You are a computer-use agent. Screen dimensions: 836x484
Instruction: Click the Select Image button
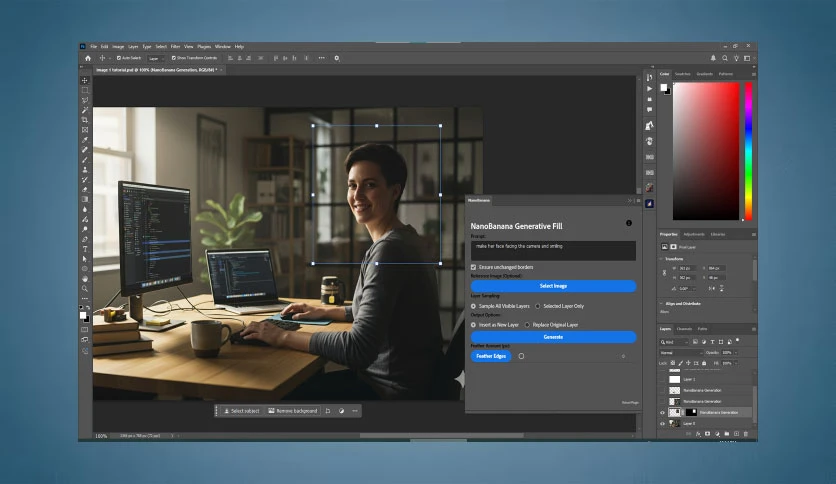(553, 286)
